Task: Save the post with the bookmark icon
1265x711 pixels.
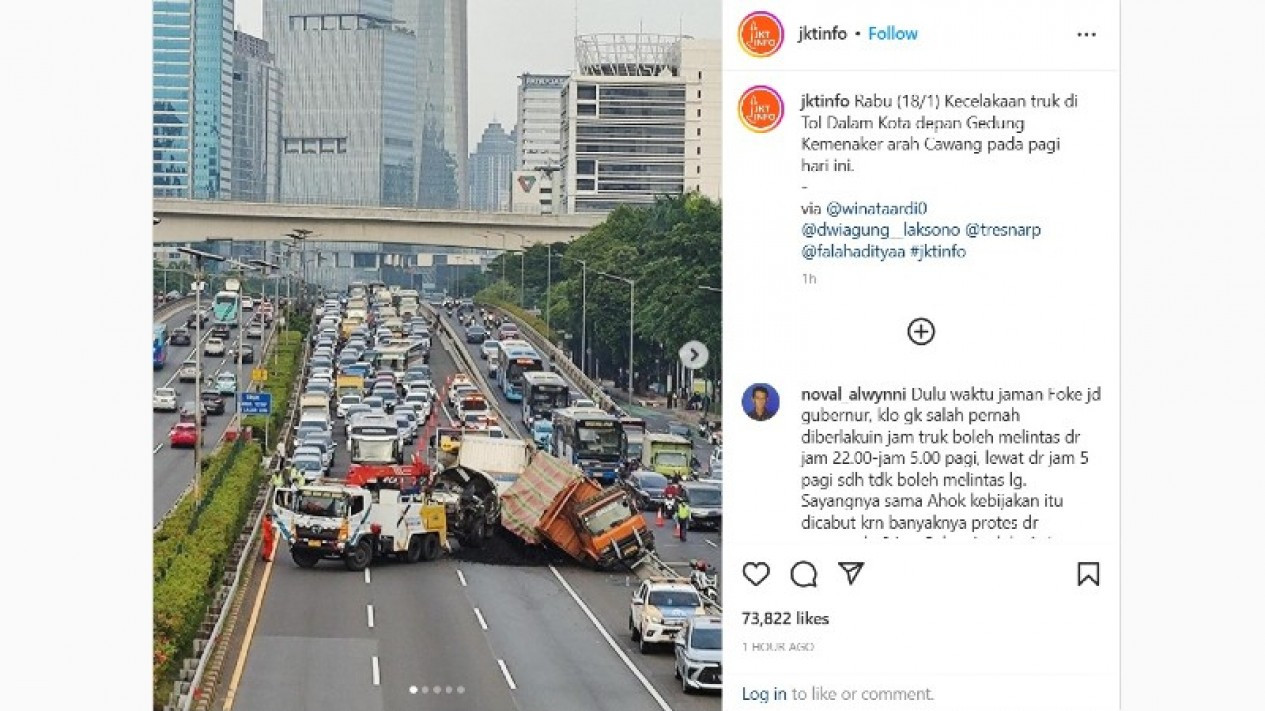Action: [x=1088, y=574]
